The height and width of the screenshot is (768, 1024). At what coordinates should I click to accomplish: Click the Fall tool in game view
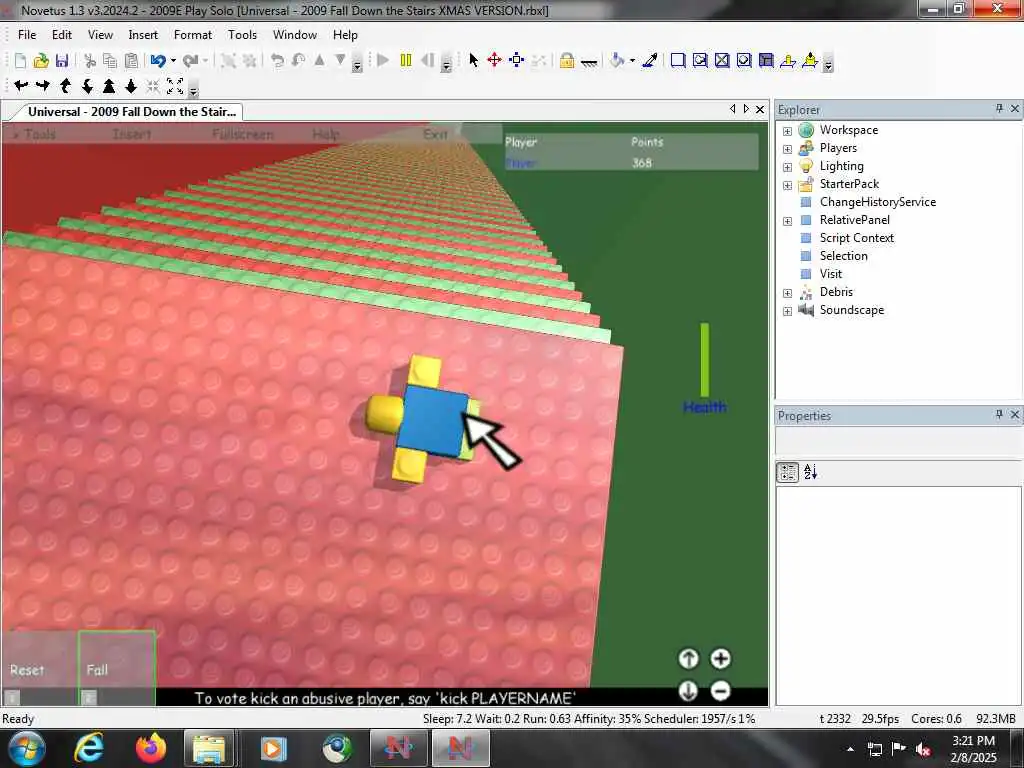117,667
